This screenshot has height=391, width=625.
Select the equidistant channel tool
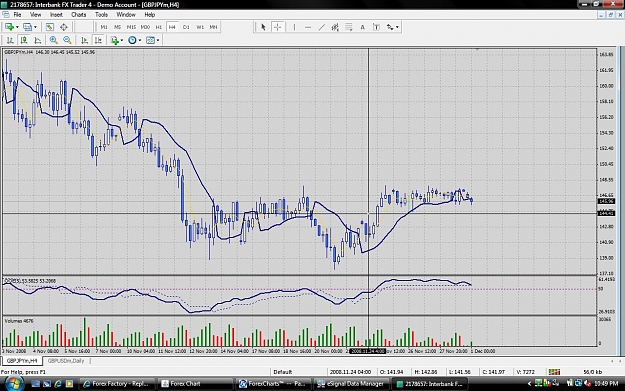pos(335,27)
